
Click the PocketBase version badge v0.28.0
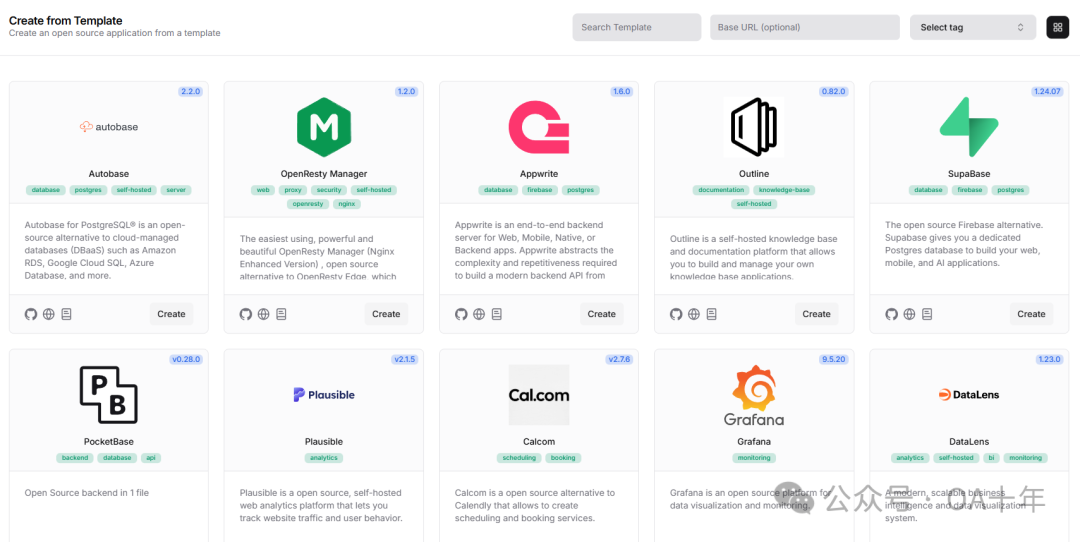click(x=186, y=359)
